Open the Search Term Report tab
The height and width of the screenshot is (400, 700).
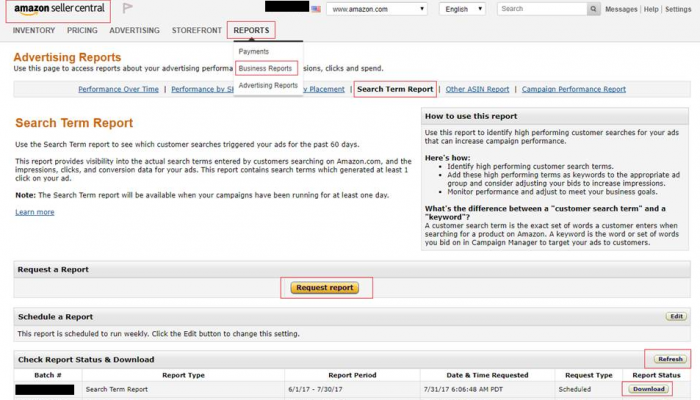pos(395,89)
